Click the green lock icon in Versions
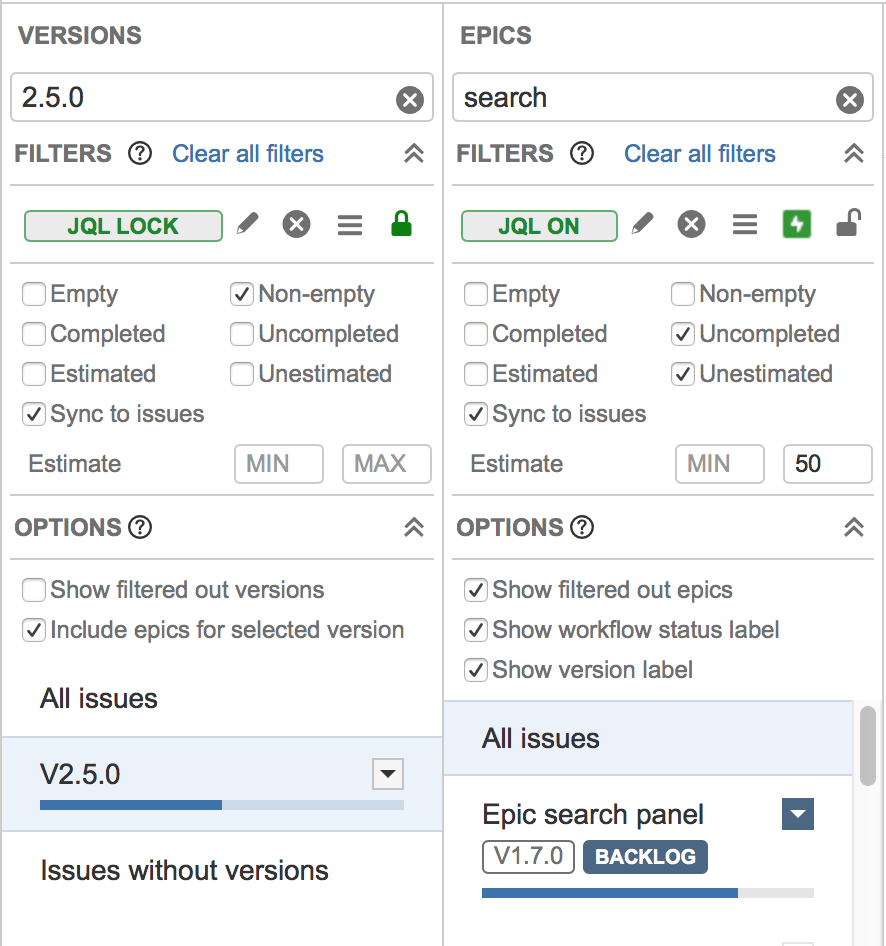The image size is (886, 946). tap(401, 225)
